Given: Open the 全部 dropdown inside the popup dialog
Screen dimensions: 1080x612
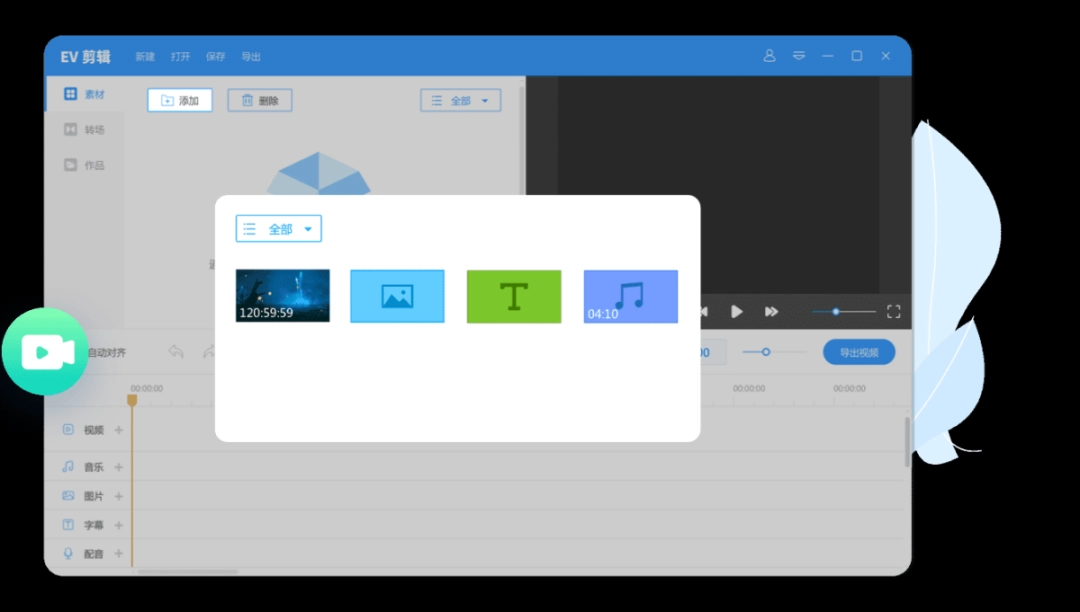Looking at the screenshot, I should (x=278, y=228).
